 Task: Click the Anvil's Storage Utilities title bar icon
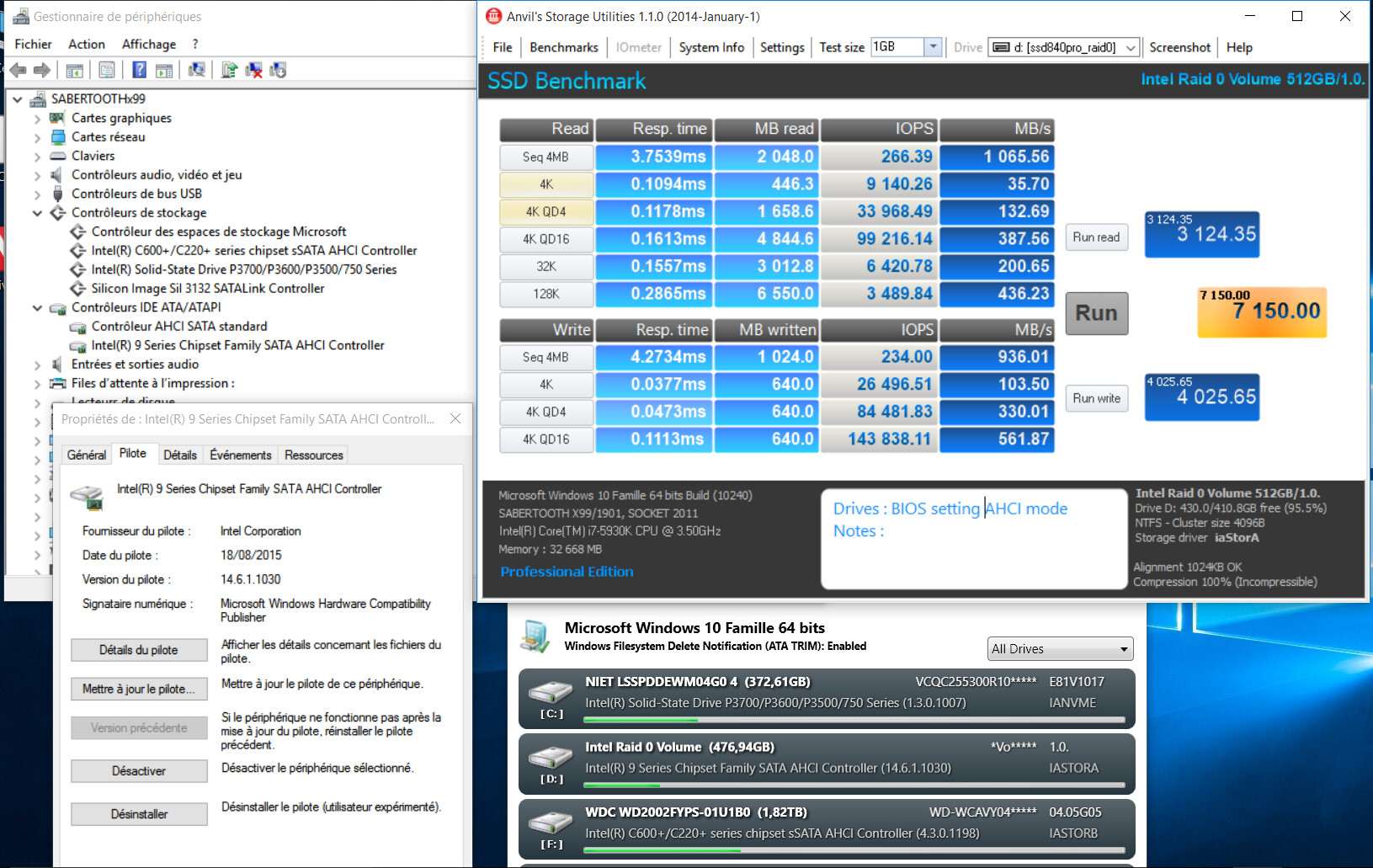(x=493, y=16)
